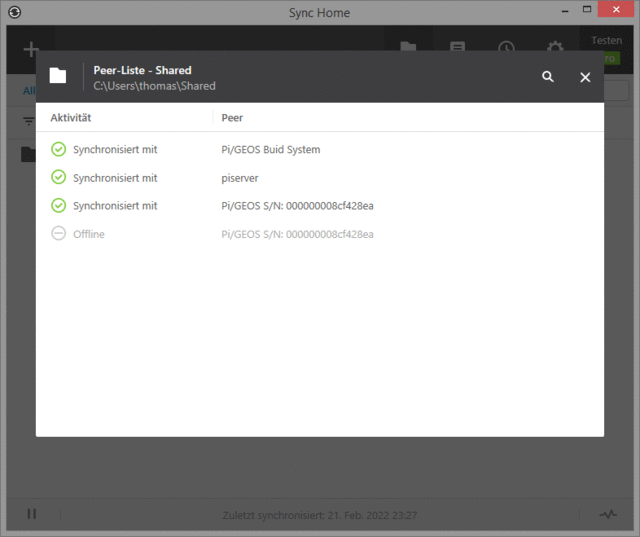This screenshot has height=537, width=640.
Task: Open the notifications list icon in toolbar
Action: [457, 46]
